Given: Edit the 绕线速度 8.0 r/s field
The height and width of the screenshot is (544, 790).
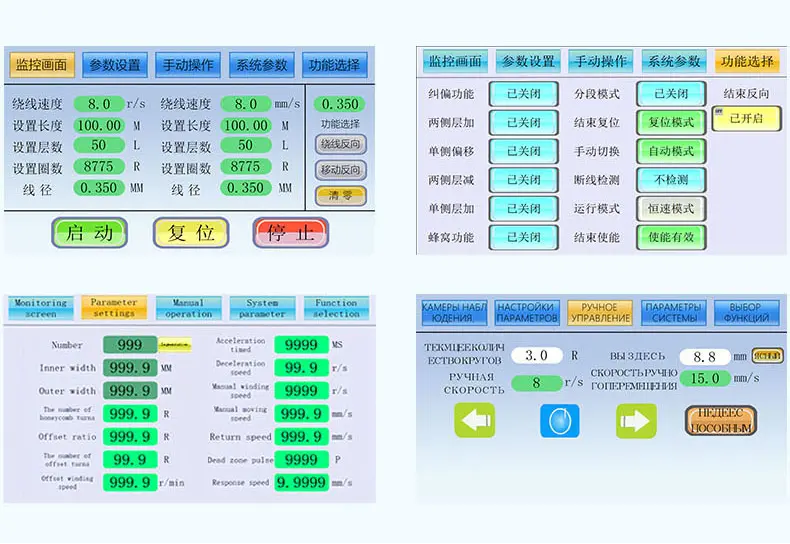Looking at the screenshot, I should [99, 104].
